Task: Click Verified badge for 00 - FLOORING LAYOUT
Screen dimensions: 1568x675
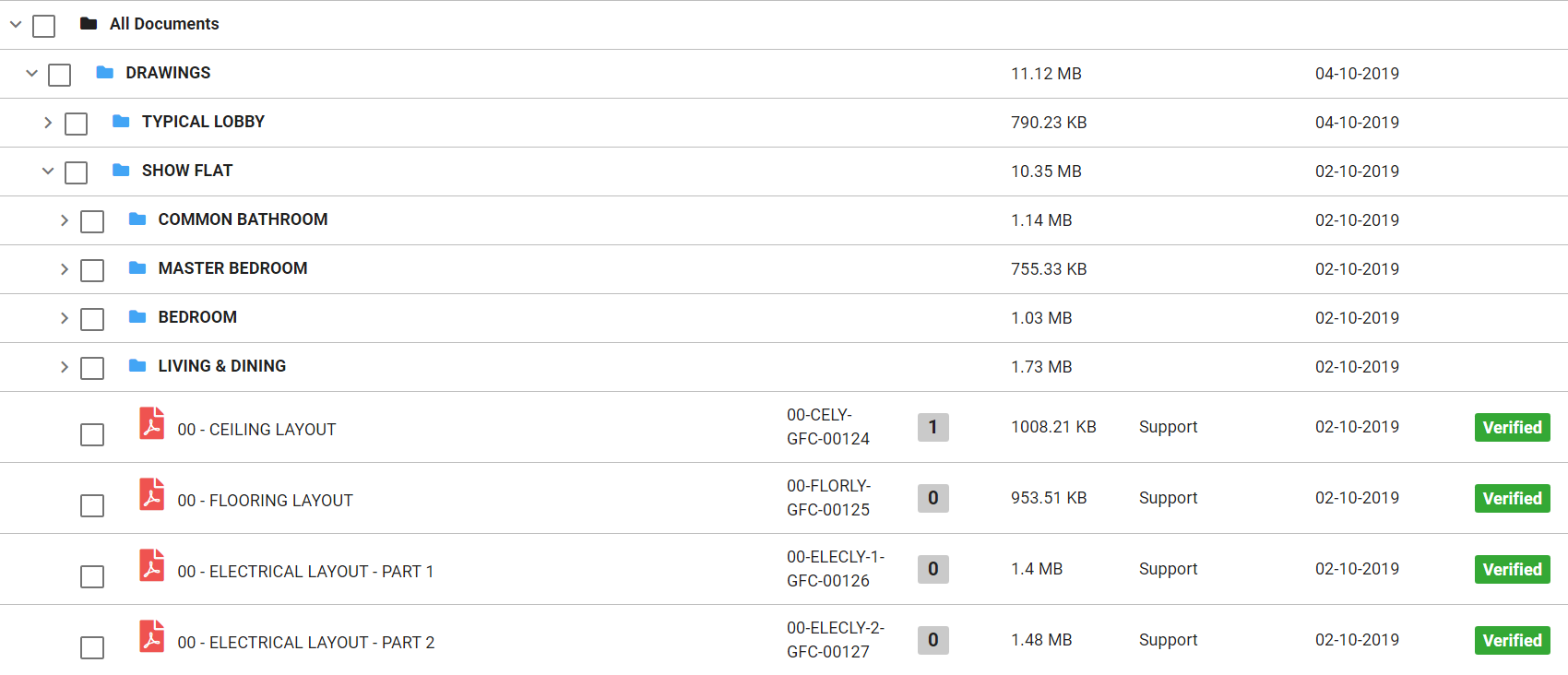Action: (1512, 499)
